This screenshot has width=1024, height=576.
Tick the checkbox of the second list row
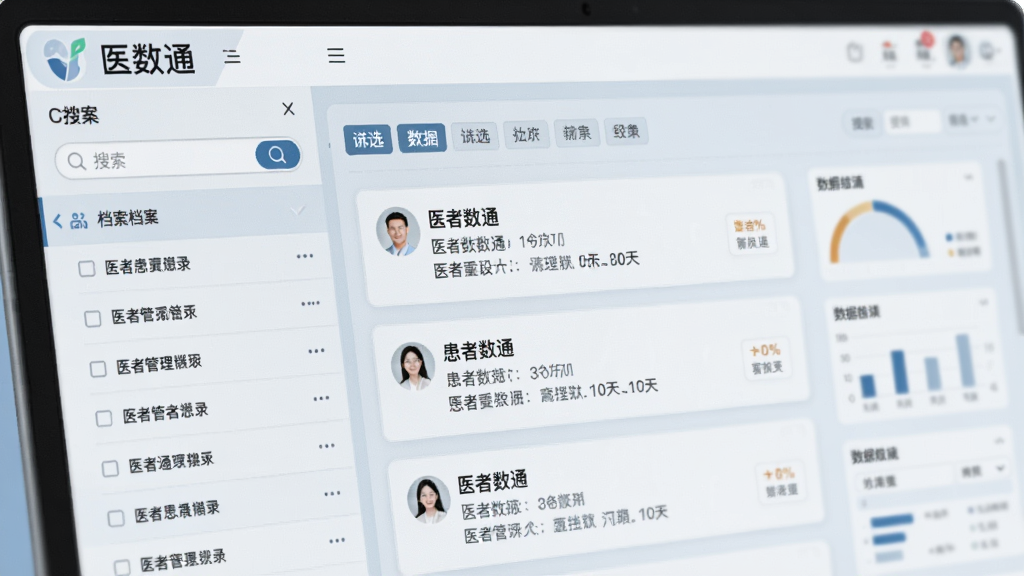pyautogui.click(x=93, y=318)
